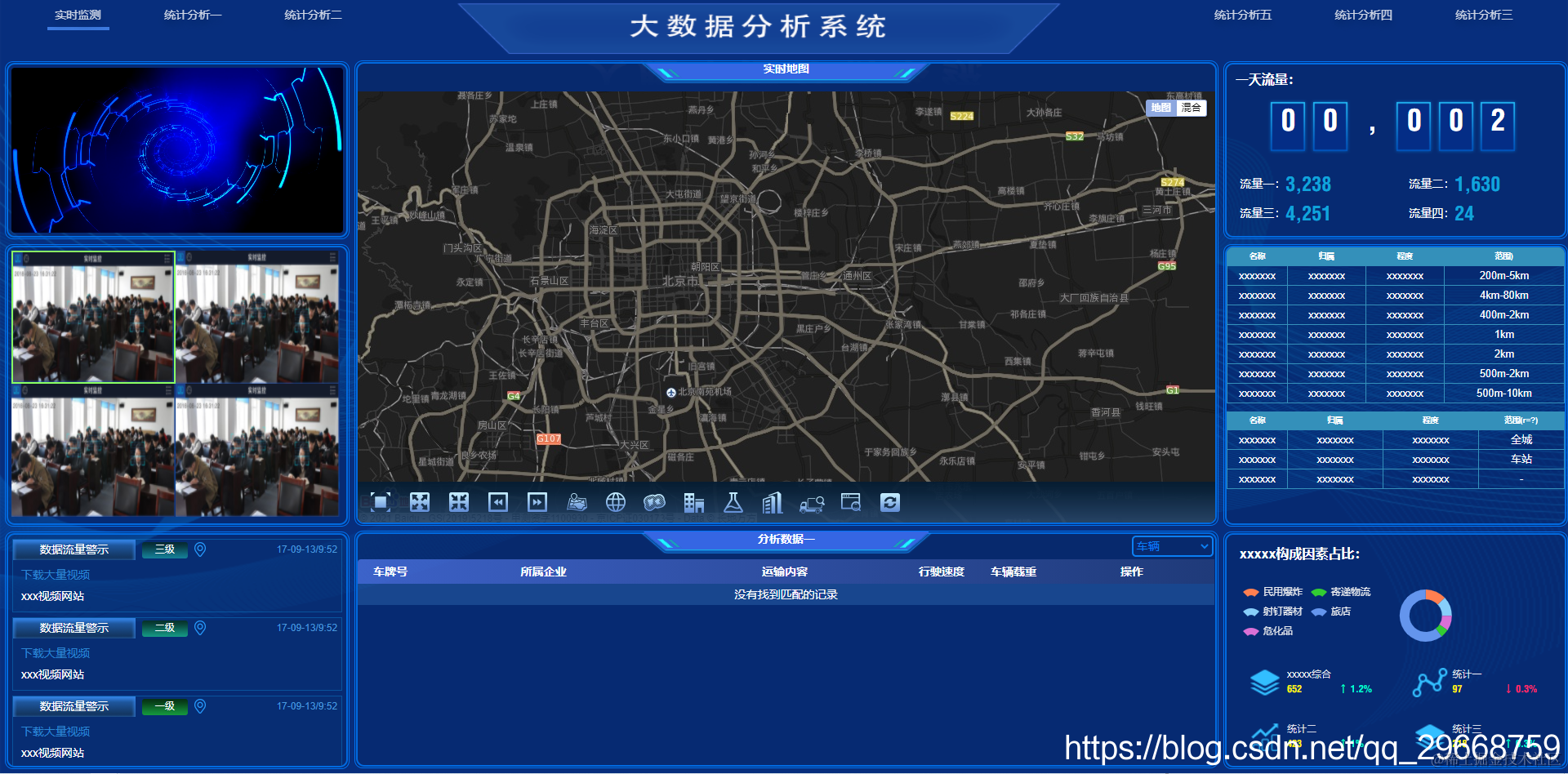
Task: Click location pin next to 三级 alert
Action: 200,549
